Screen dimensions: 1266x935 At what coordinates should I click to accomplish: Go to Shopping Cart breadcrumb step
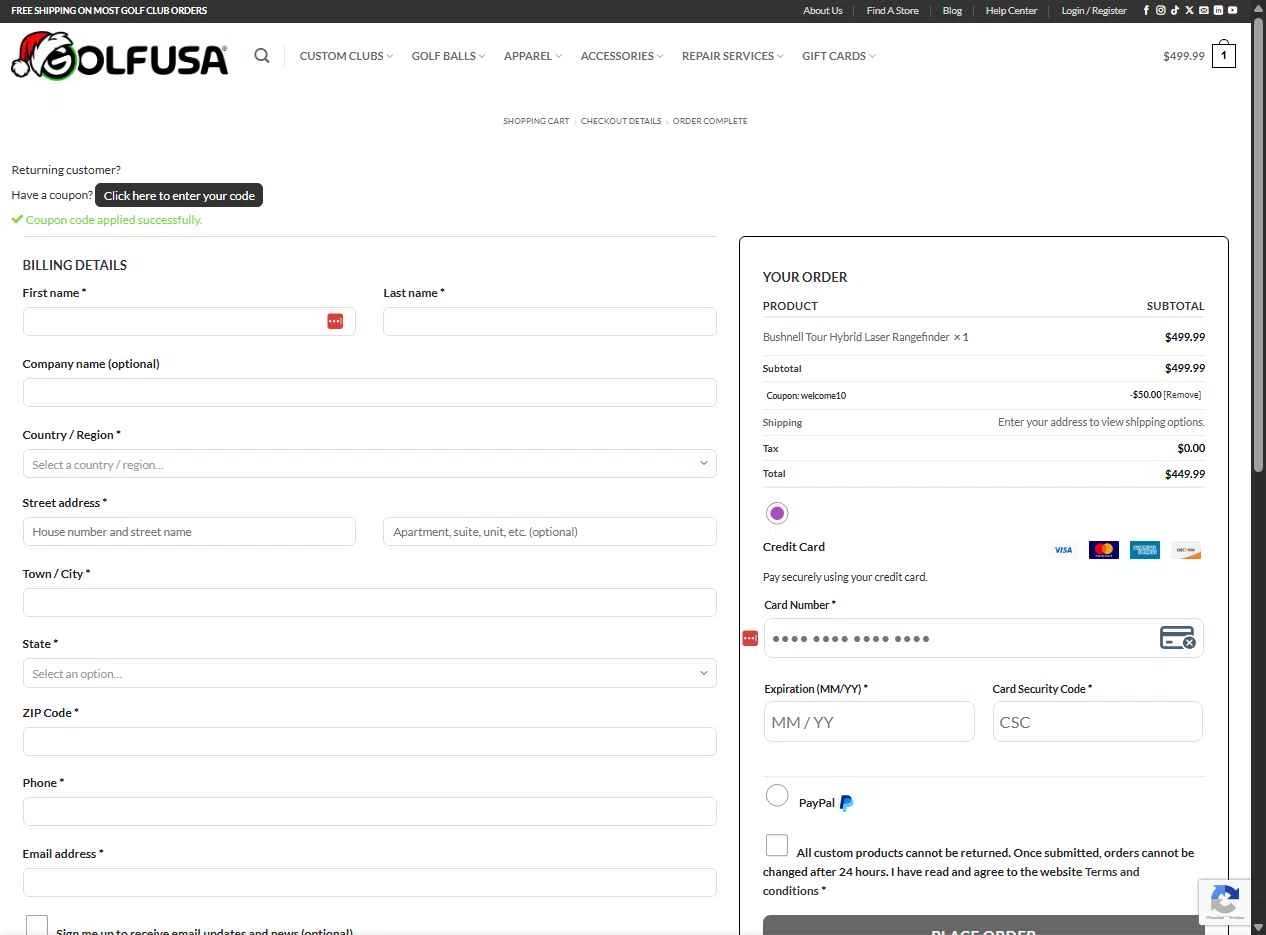[x=536, y=121]
